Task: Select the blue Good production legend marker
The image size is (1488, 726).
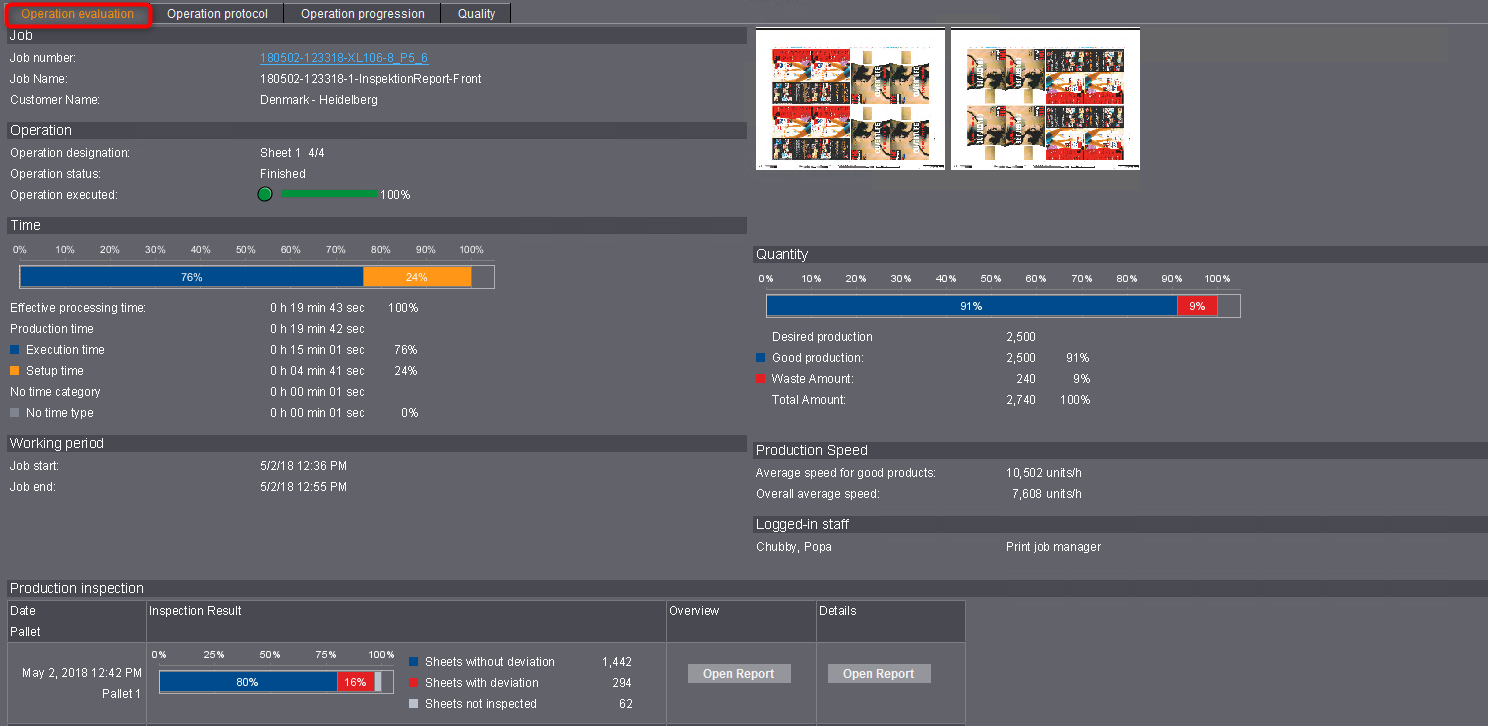Action: click(760, 357)
